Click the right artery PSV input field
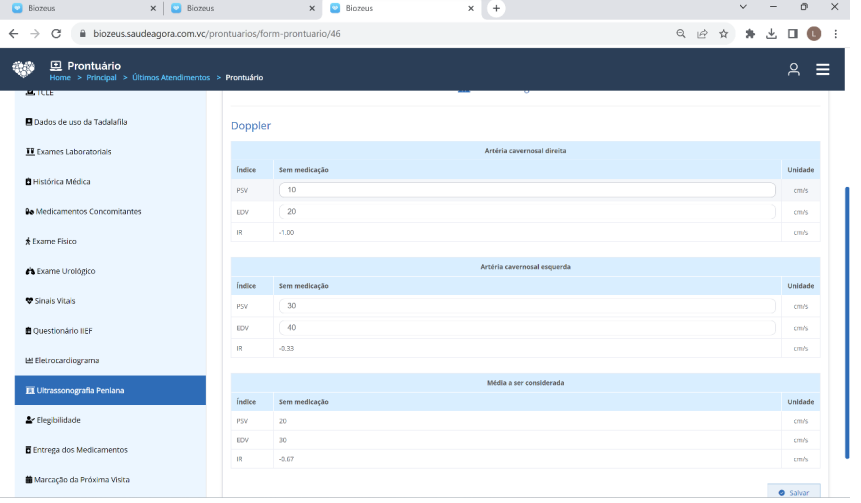This screenshot has height=503, width=861. pos(527,190)
